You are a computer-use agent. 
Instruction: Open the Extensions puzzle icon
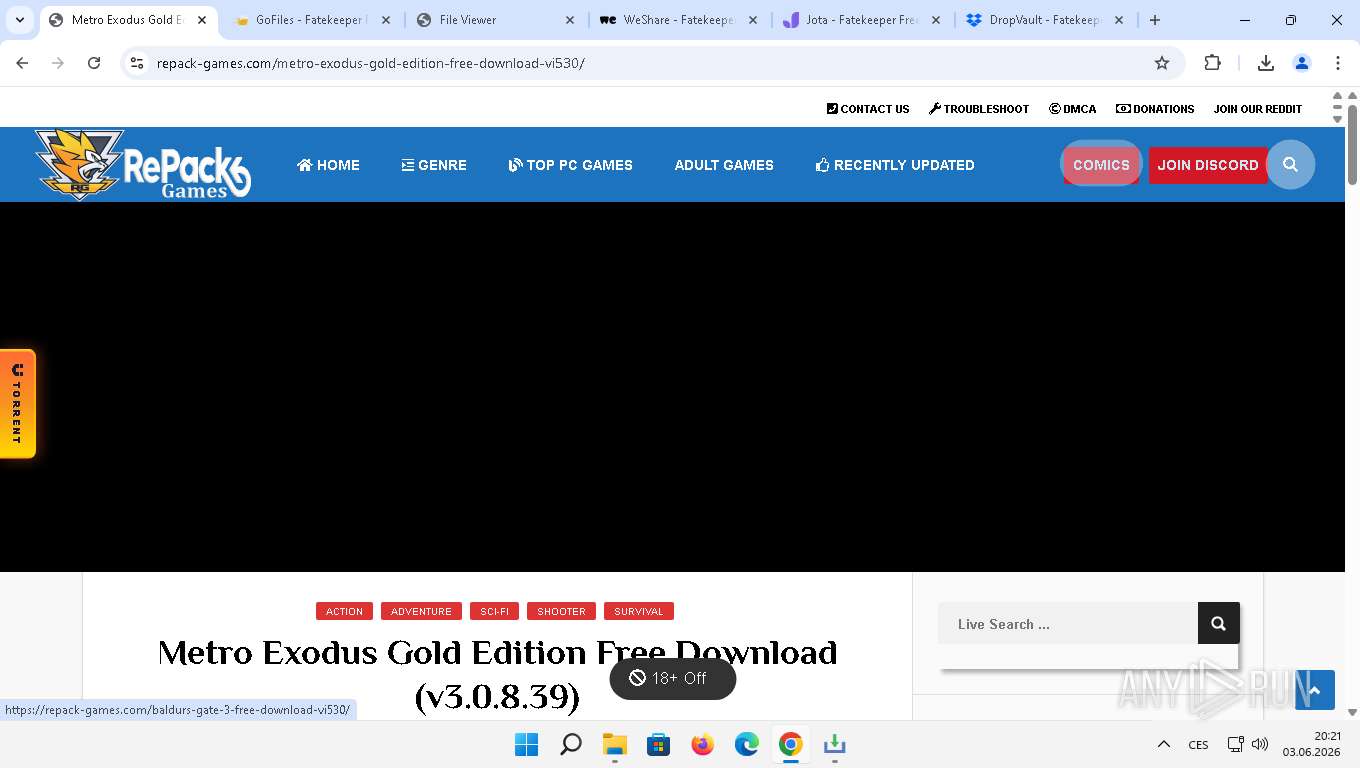pos(1212,63)
